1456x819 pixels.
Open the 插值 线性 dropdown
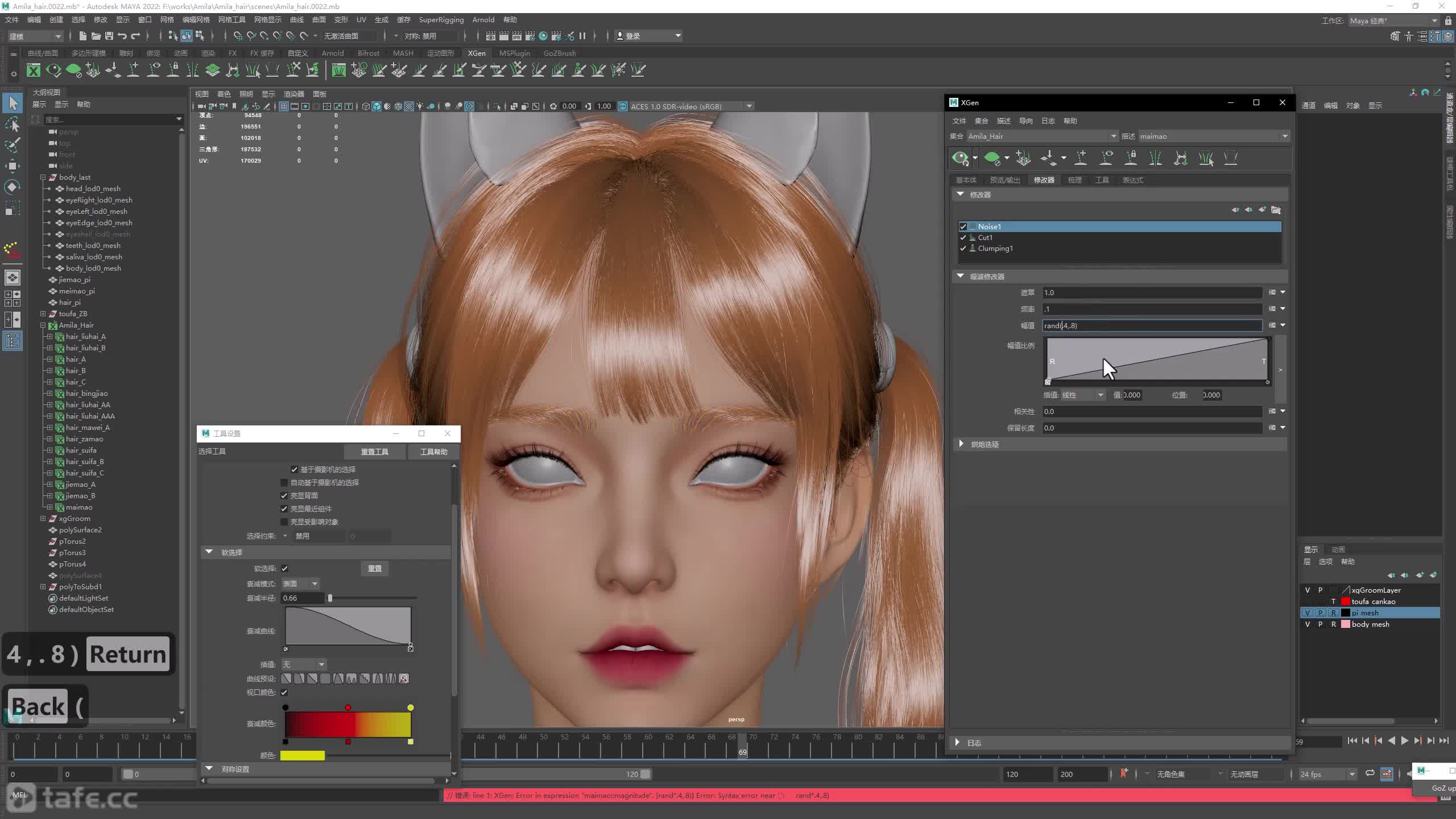click(x=1082, y=395)
